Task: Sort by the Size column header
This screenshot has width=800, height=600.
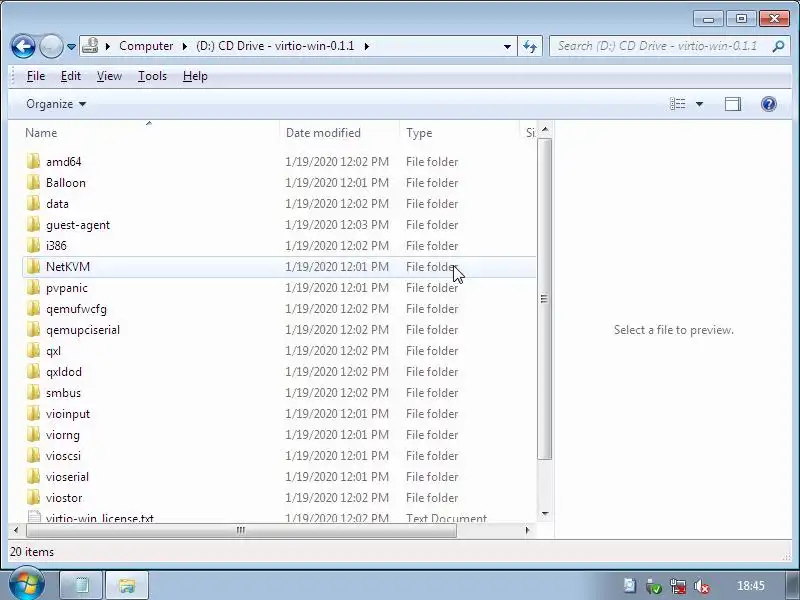Action: [x=530, y=133]
